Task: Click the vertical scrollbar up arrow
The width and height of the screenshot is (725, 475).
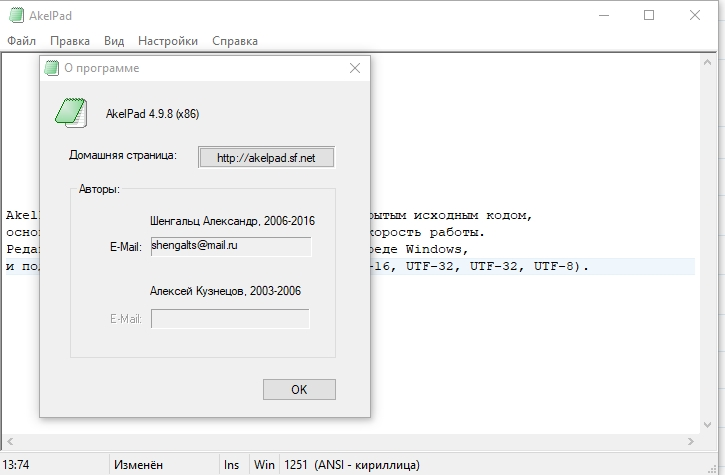Action: (707, 62)
